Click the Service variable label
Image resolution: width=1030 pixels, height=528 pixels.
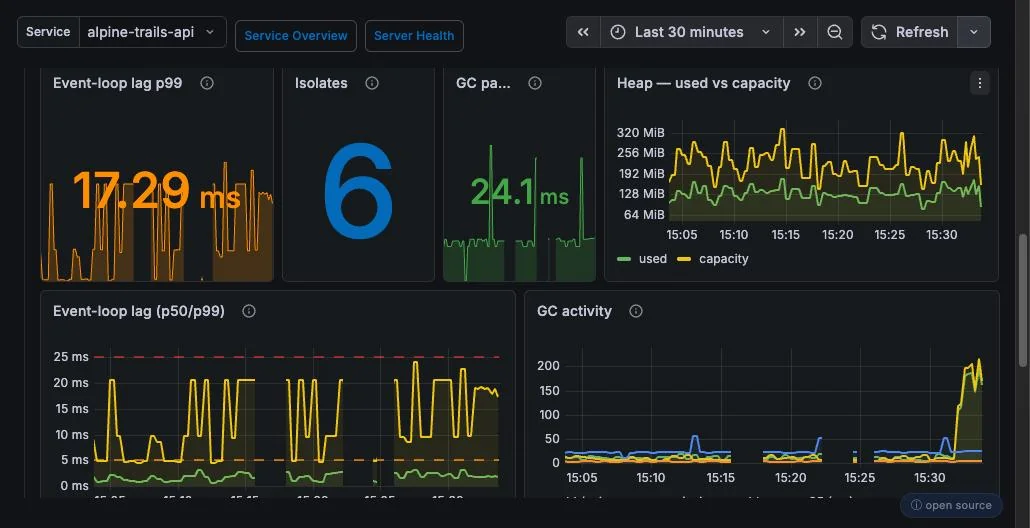(48, 32)
